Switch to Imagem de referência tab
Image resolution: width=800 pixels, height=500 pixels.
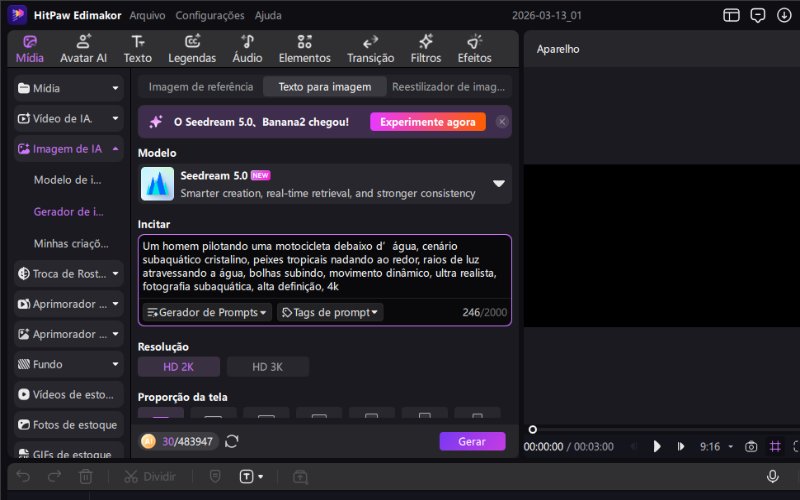click(201, 87)
